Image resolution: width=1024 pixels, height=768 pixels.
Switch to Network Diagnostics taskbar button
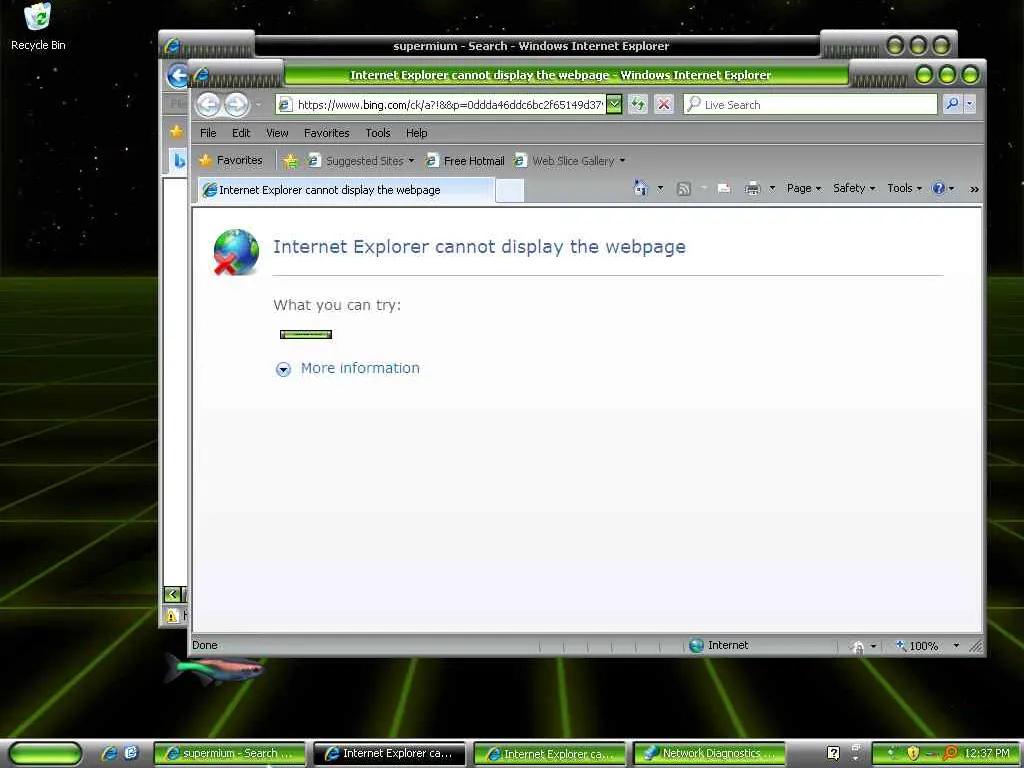(709, 753)
